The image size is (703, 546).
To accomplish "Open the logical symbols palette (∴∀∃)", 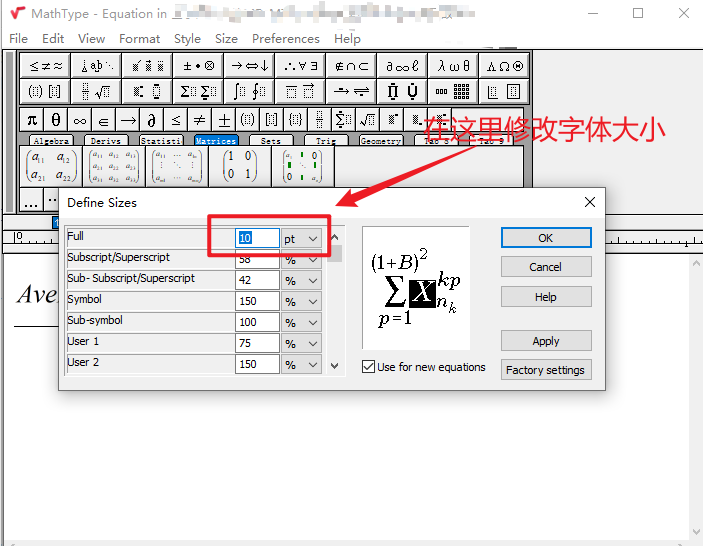I will point(300,66).
